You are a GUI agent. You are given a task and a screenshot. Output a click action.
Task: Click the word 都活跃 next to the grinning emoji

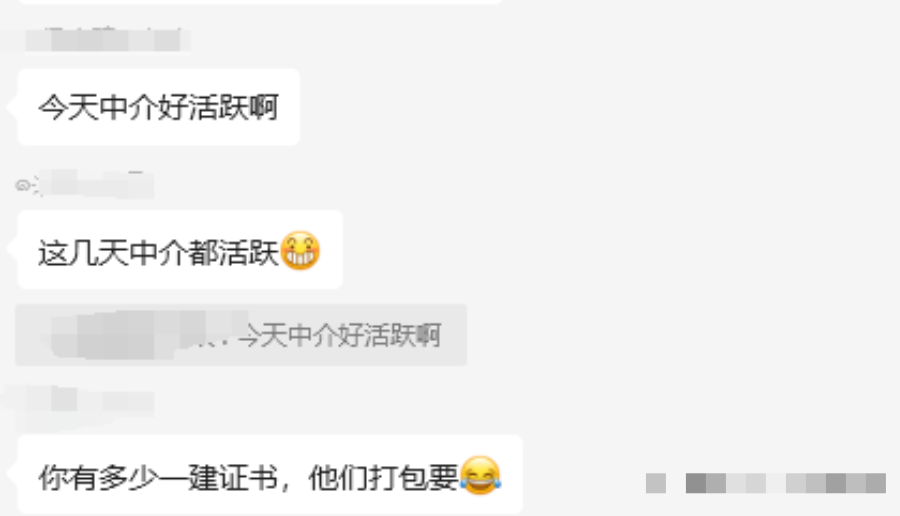[234, 253]
